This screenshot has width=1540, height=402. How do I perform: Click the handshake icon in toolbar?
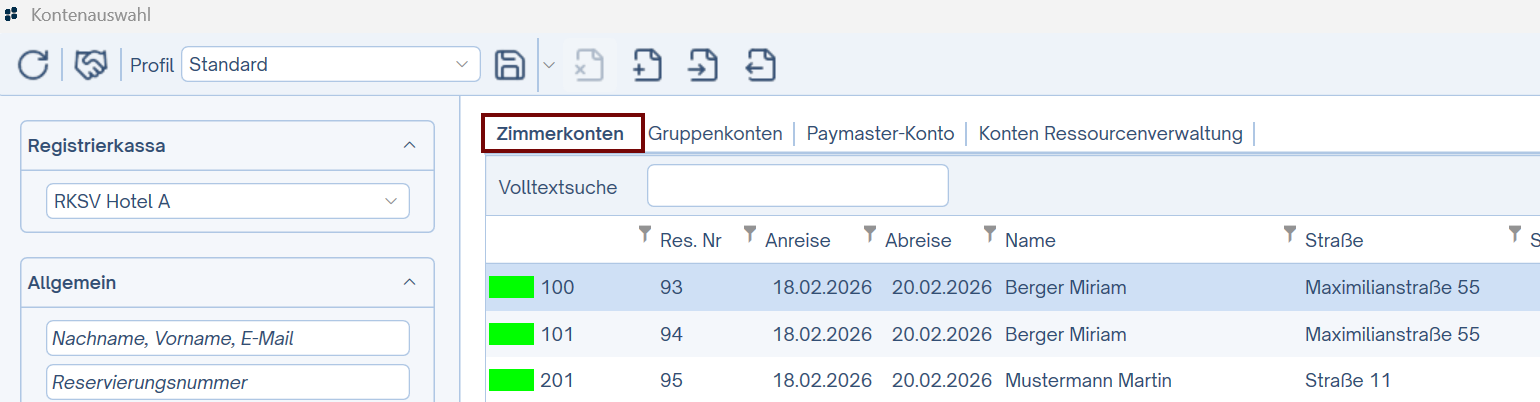click(x=91, y=66)
